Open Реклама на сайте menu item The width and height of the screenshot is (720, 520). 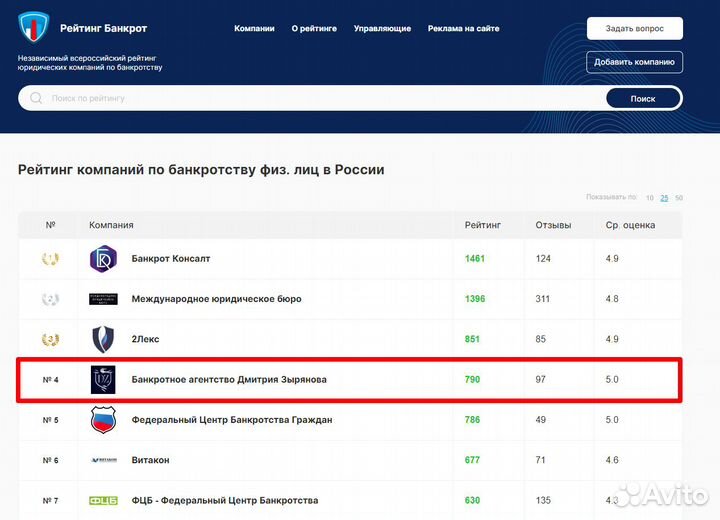463,28
